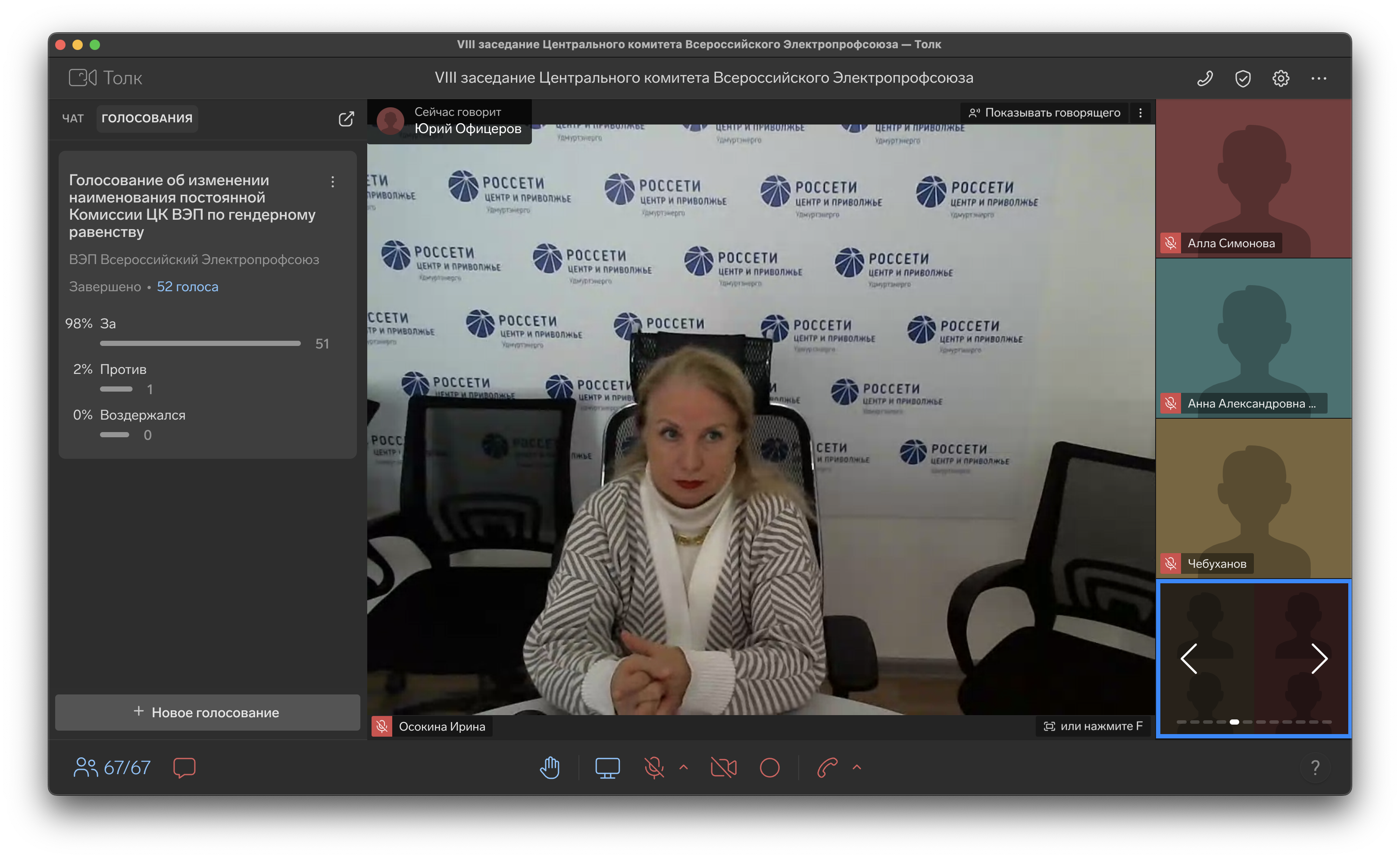Start recording with the circle button
The width and height of the screenshot is (1400, 859).
coord(770,768)
